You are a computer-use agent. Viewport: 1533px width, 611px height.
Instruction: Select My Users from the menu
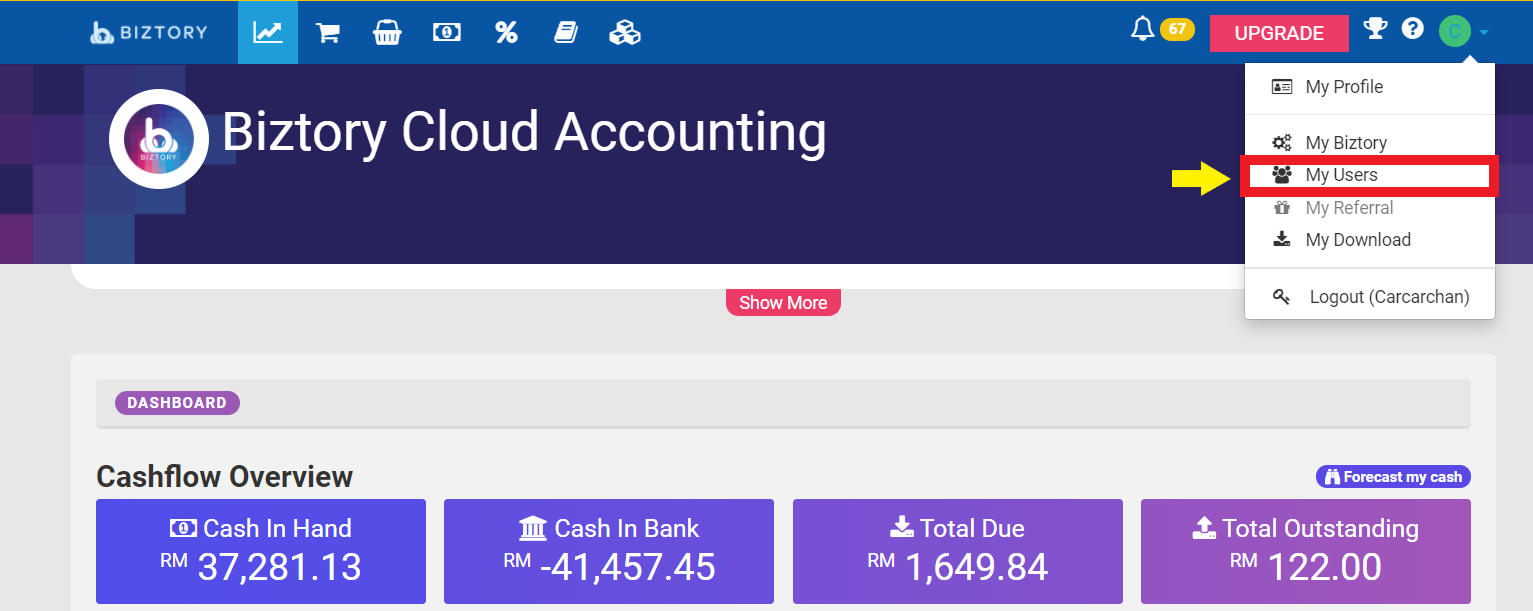(1368, 175)
